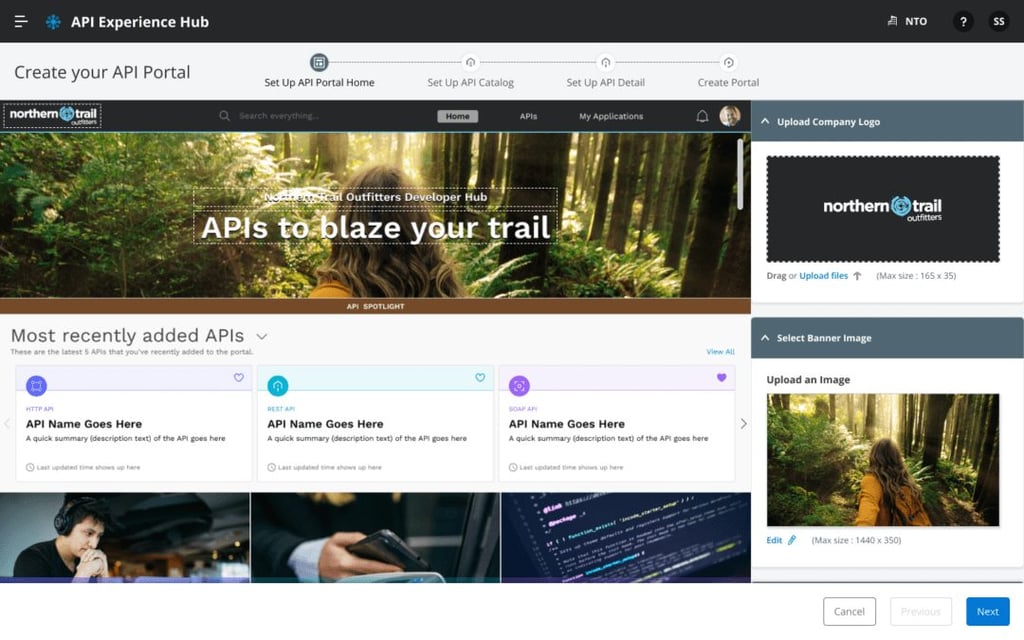Click the HTTP API card icon

coord(37,386)
